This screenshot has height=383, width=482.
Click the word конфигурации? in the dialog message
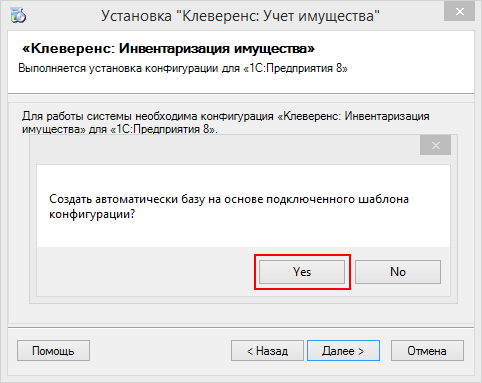pyautogui.click(x=92, y=214)
